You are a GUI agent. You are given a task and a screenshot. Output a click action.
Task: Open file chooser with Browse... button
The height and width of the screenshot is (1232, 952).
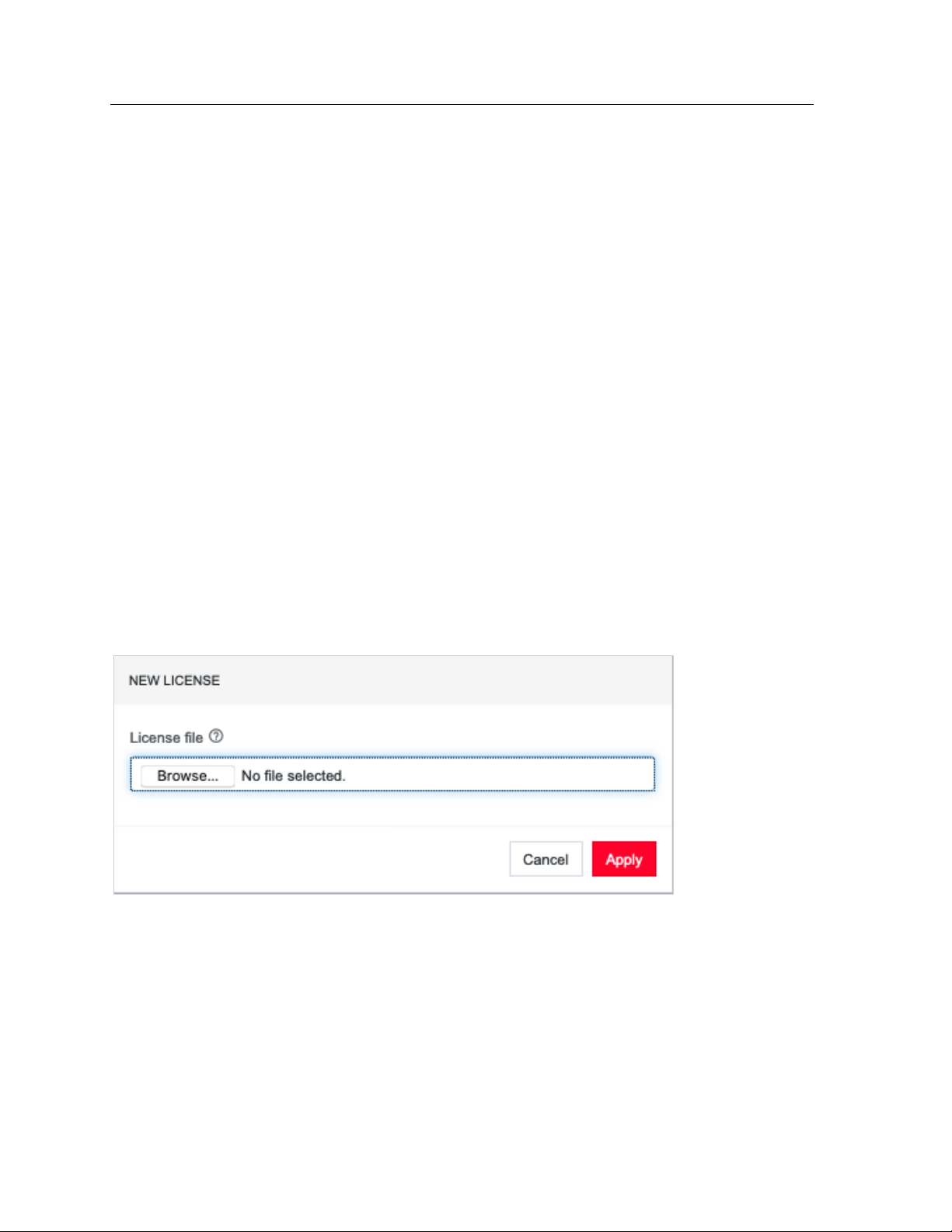[x=187, y=776]
